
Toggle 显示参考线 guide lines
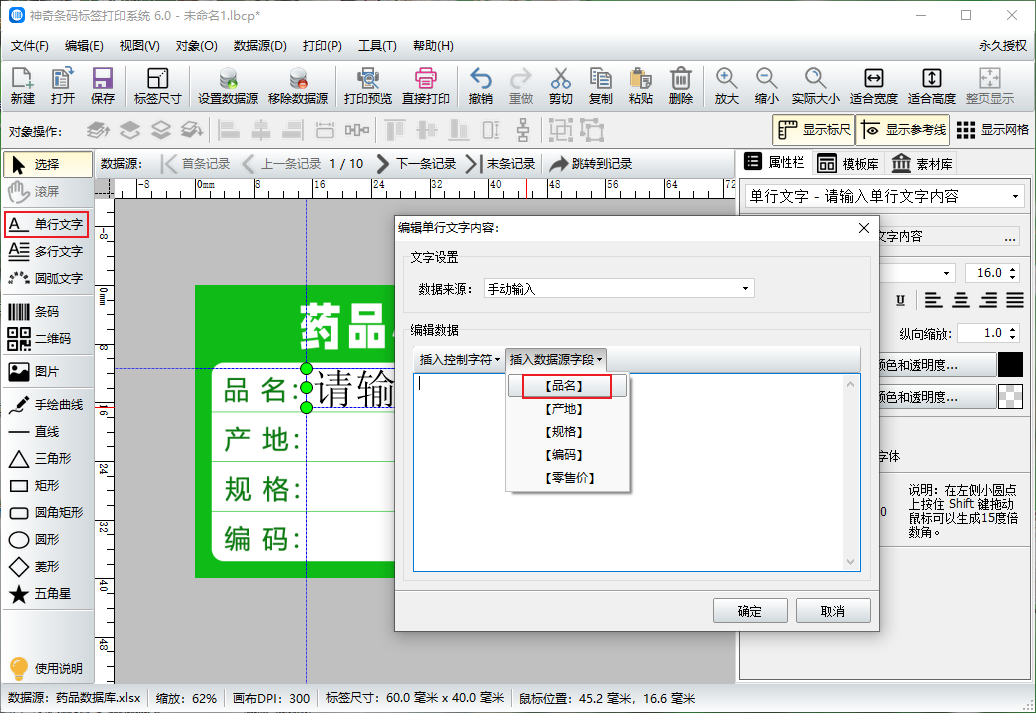[x=903, y=130]
